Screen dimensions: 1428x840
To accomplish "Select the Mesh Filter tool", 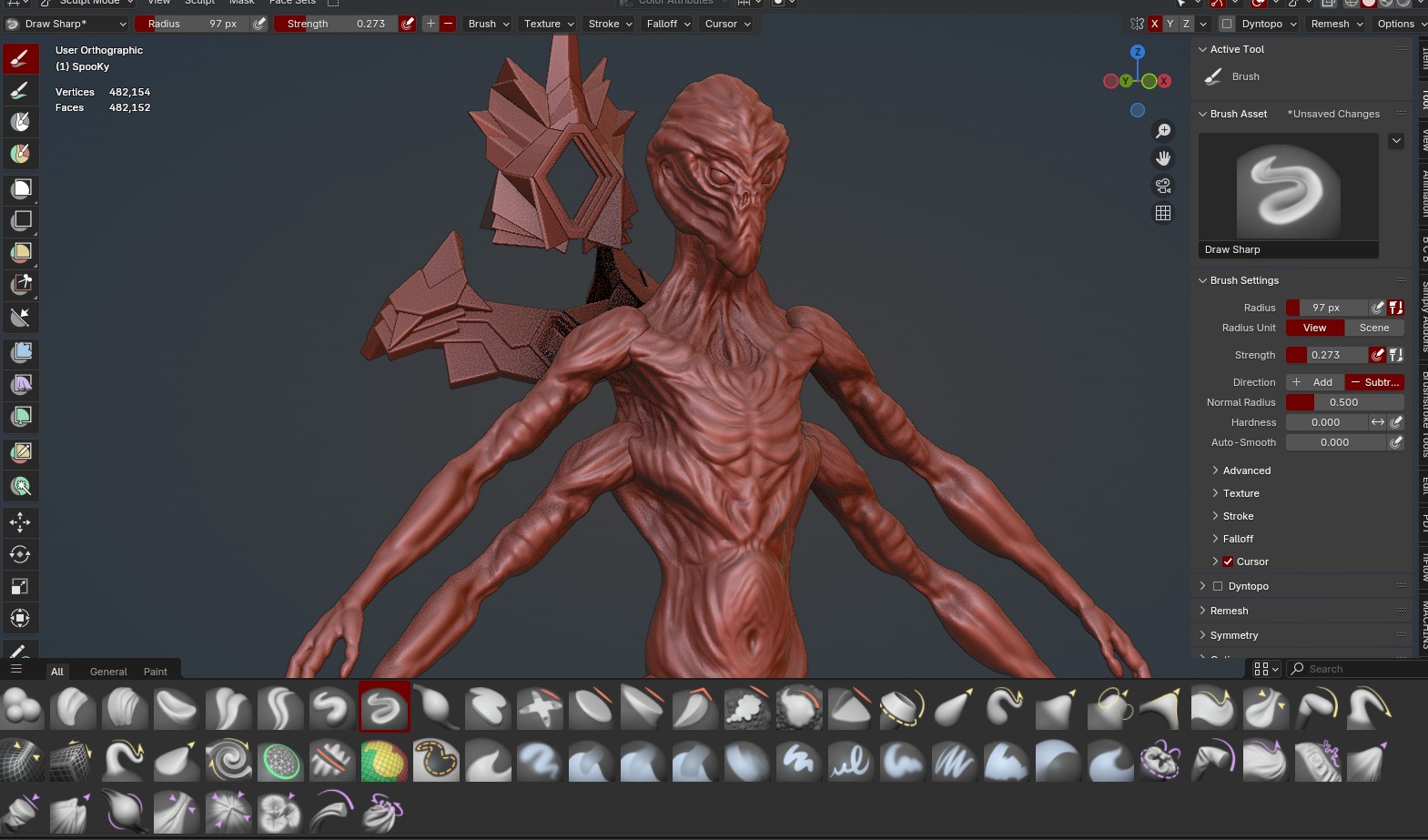I will (20, 352).
